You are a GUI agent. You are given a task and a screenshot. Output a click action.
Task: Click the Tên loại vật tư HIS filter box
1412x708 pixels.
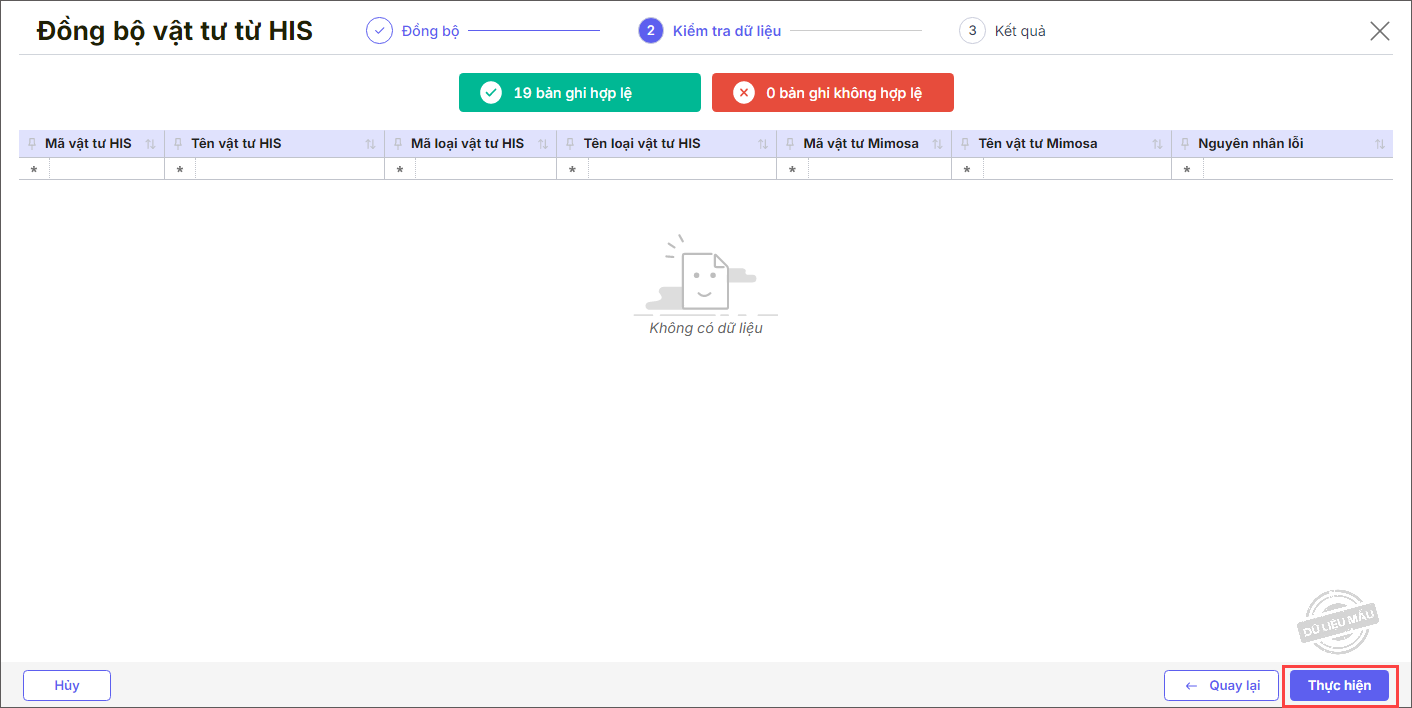[x=682, y=170]
